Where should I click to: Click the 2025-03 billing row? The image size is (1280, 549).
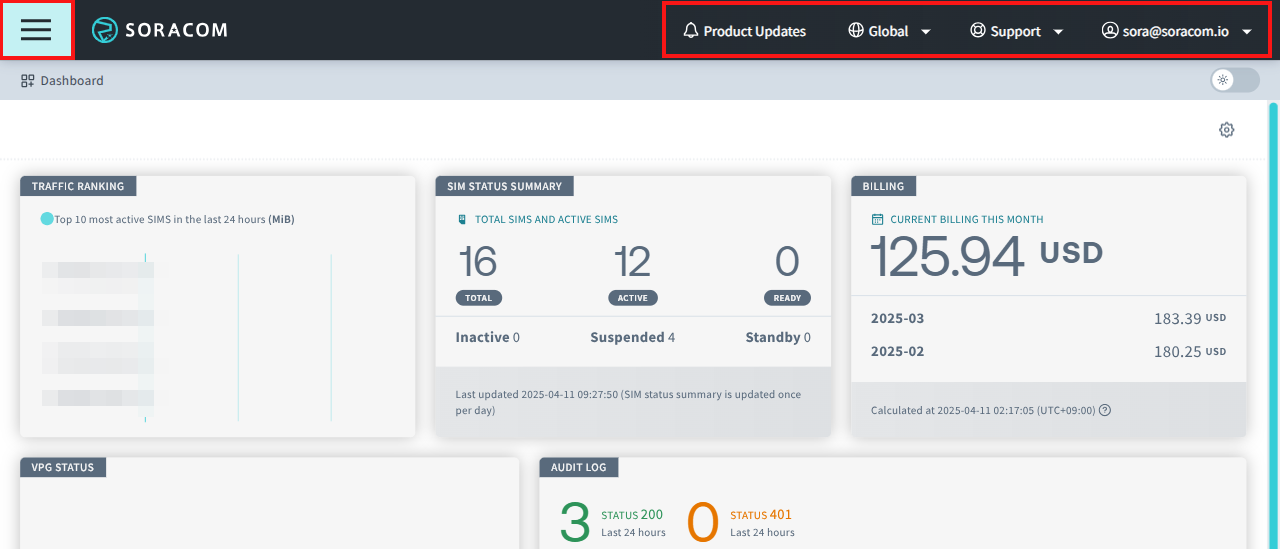(1048, 318)
